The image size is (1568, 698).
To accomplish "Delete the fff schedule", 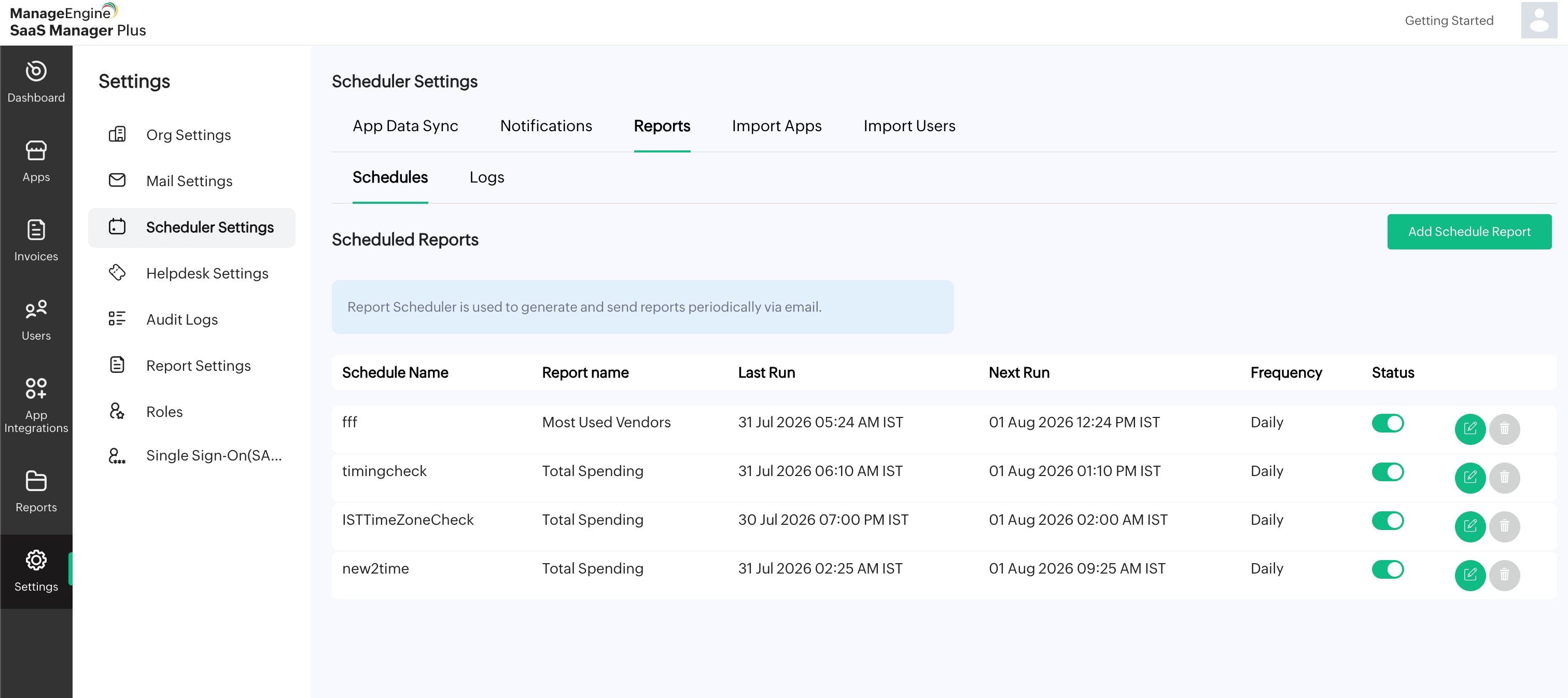I will coord(1504,429).
